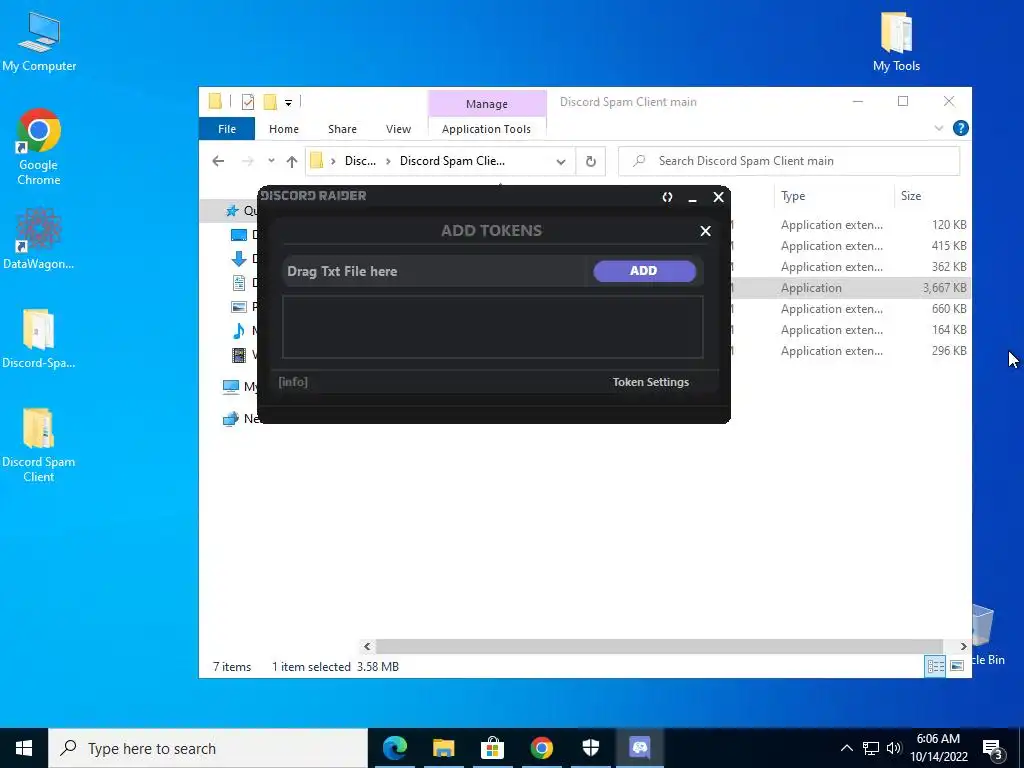Select the Discord-Spa... desktop folder
This screenshot has height=768, width=1024.
coord(39,338)
